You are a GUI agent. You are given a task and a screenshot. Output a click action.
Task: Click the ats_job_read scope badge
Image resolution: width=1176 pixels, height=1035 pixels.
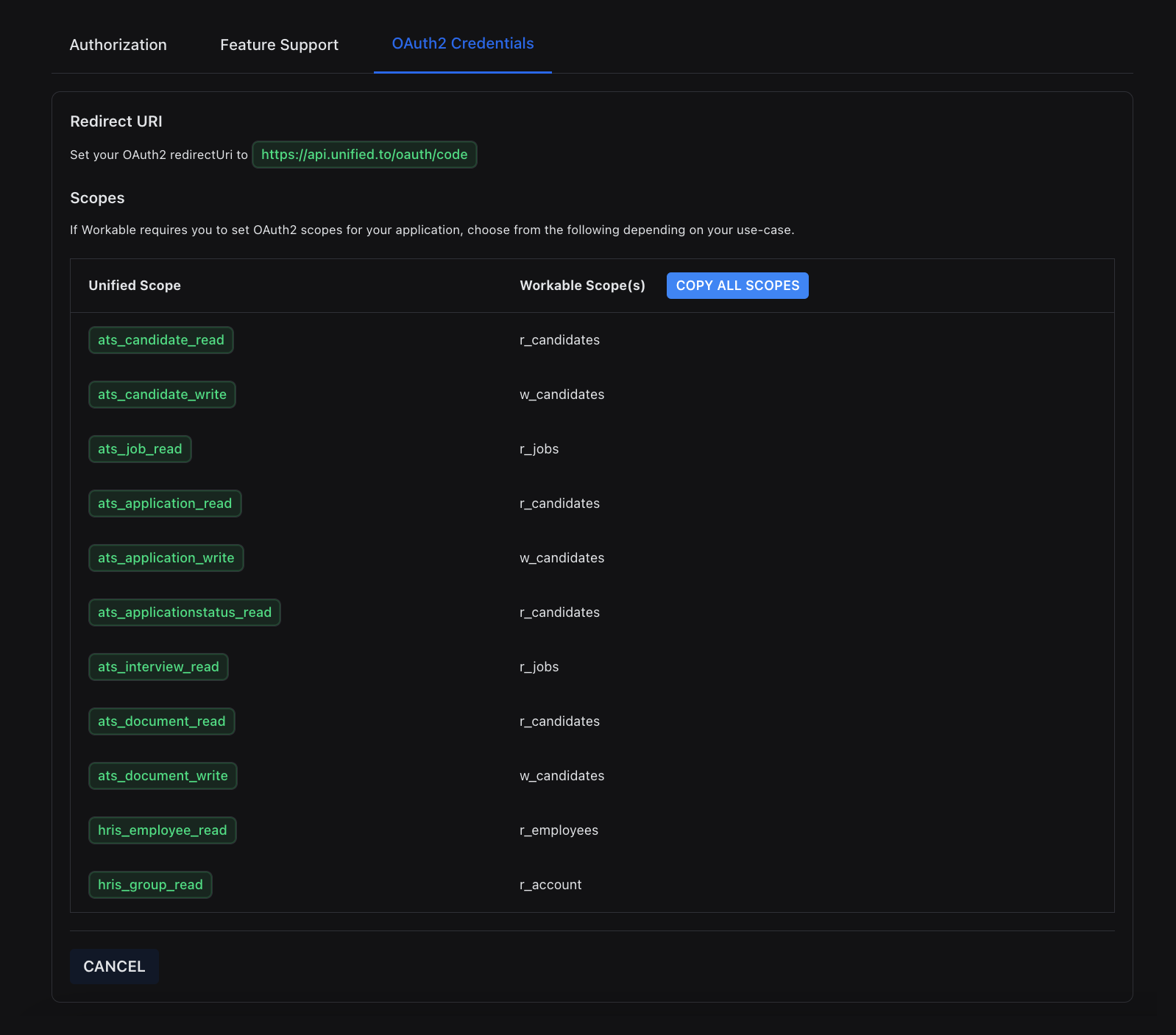pos(140,449)
